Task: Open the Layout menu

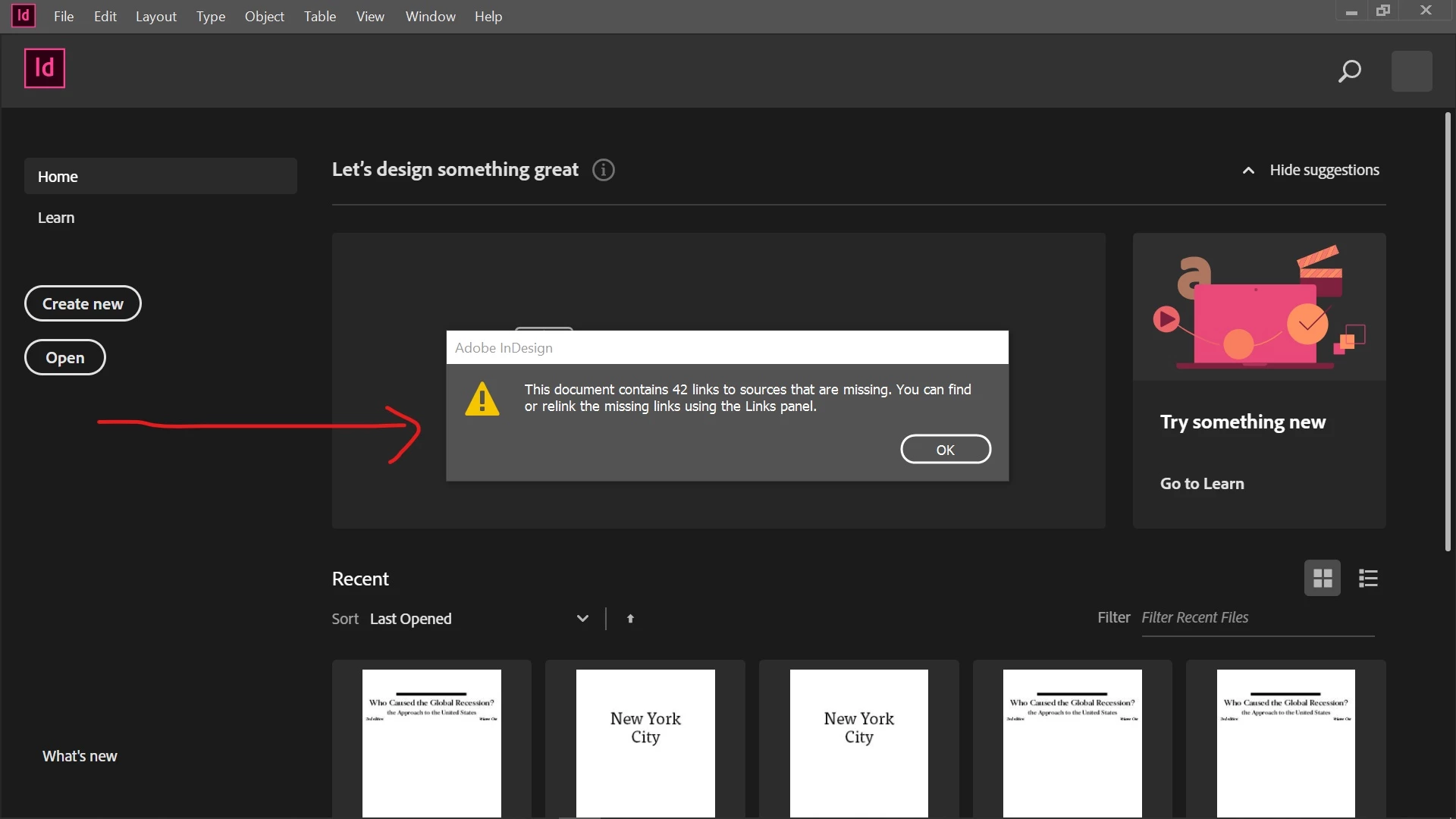Action: 155,17
